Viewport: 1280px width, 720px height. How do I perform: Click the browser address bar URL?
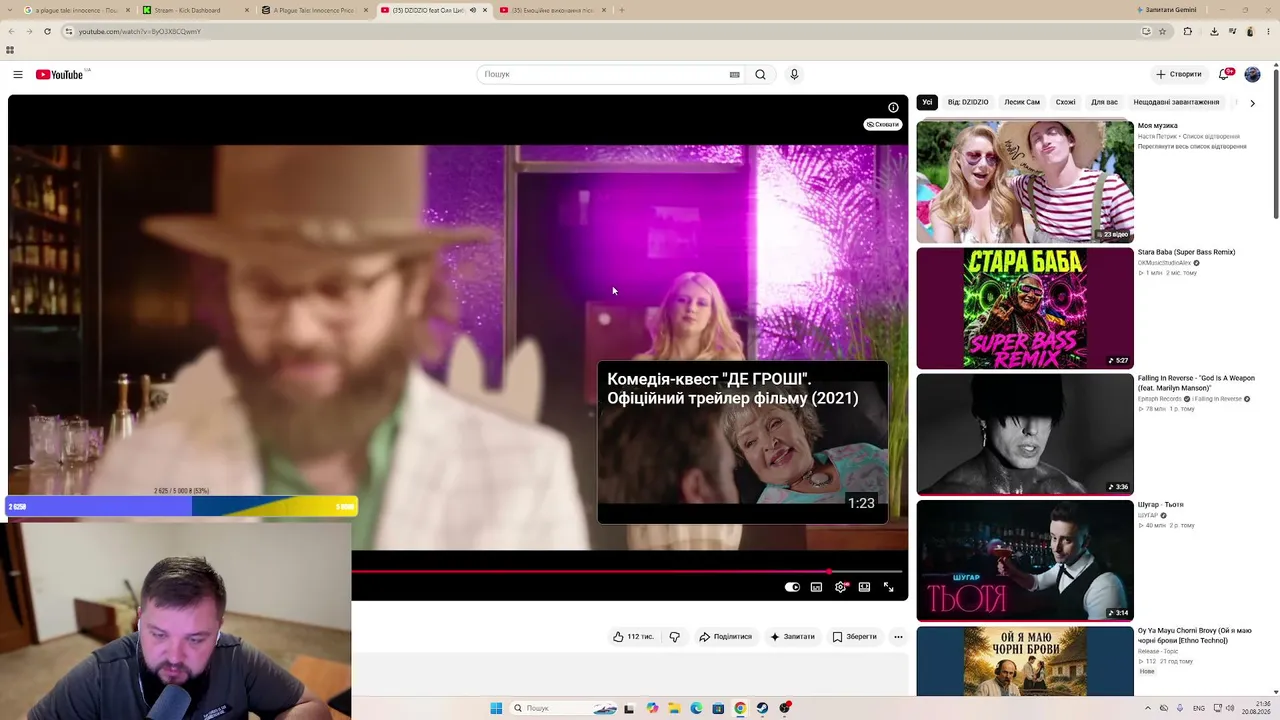coord(140,32)
